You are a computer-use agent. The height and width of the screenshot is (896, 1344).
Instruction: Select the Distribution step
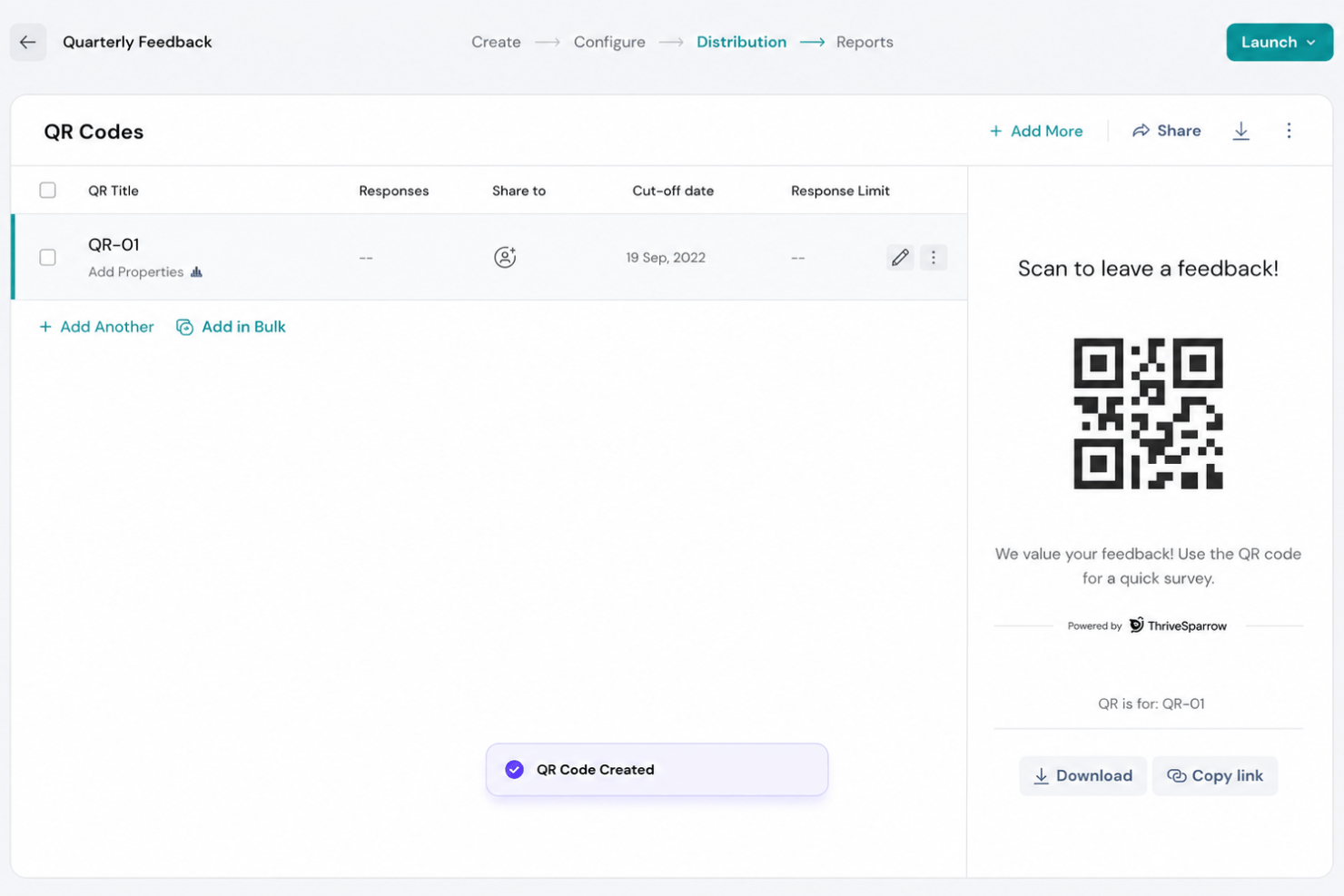741,42
